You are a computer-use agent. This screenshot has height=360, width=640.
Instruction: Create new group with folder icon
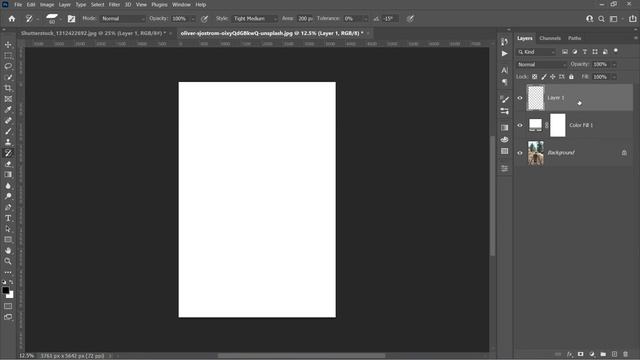603,354
